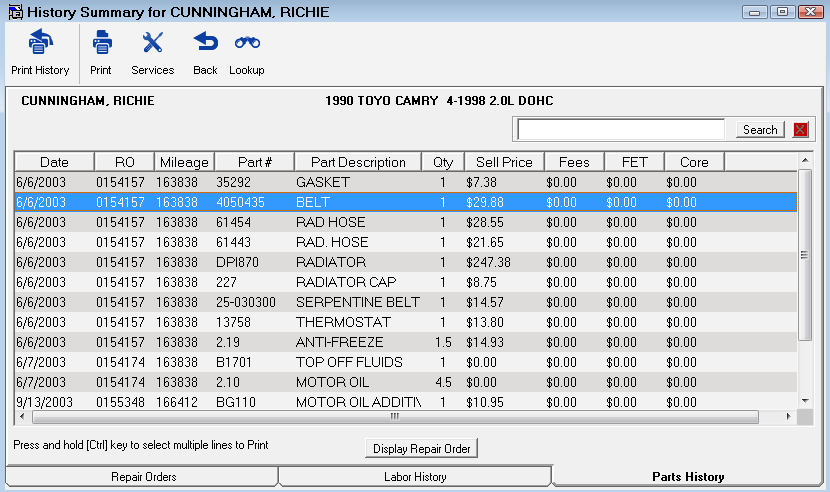Sort by the RO column header
Screen dimensions: 830x492
pyautogui.click(x=124, y=162)
